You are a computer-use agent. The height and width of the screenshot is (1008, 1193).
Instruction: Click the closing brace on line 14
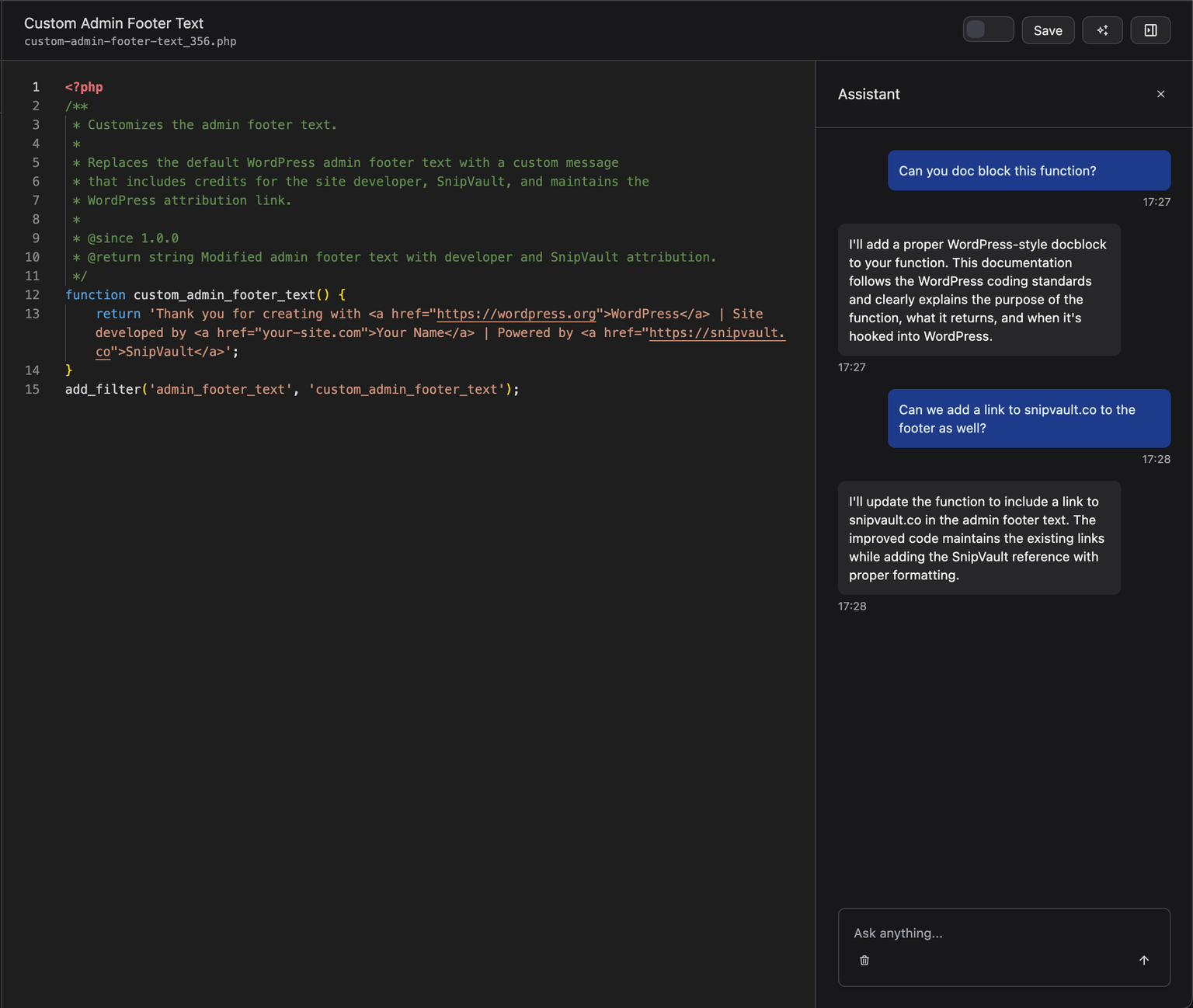(x=69, y=370)
